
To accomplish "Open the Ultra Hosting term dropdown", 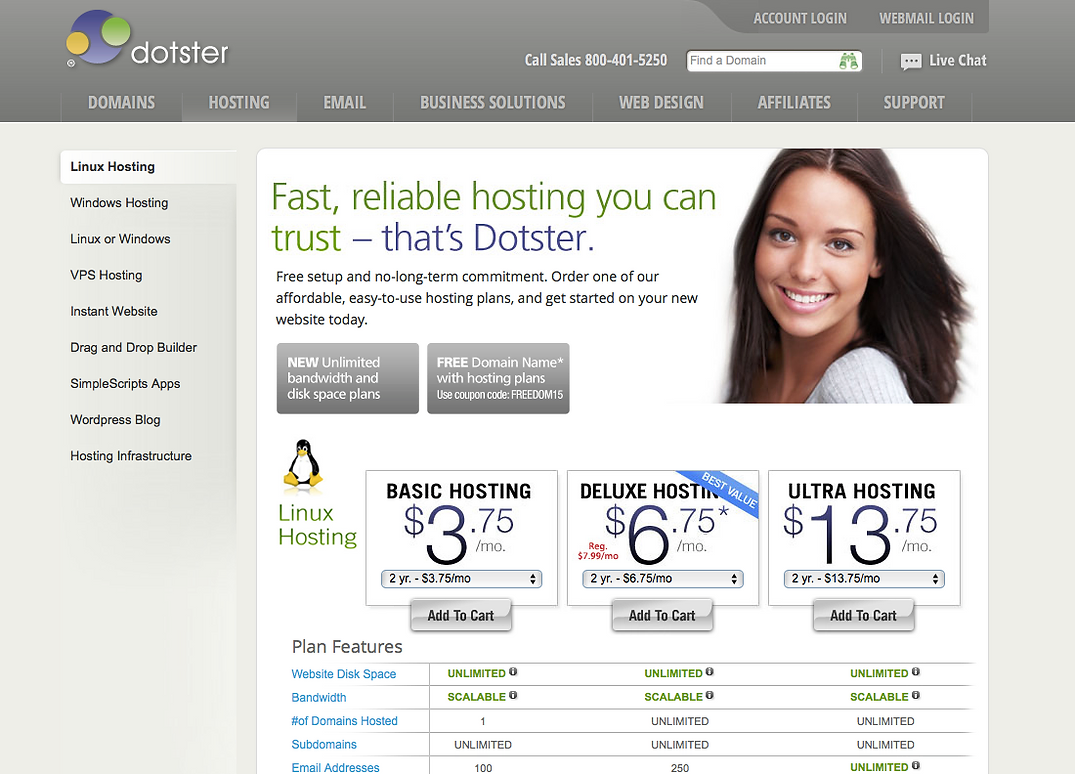I will click(x=864, y=579).
